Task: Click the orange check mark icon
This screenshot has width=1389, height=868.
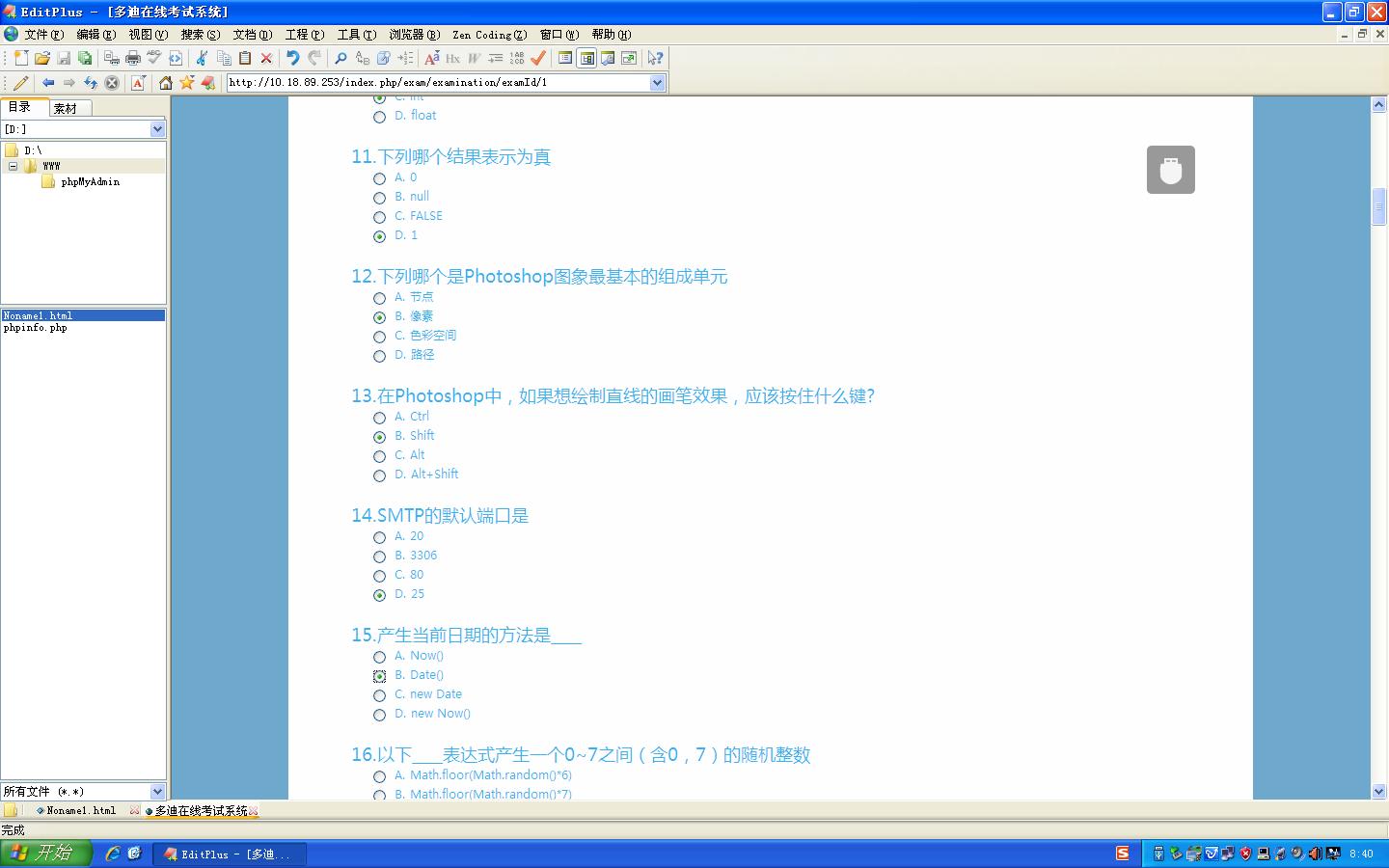Action: 538,58
